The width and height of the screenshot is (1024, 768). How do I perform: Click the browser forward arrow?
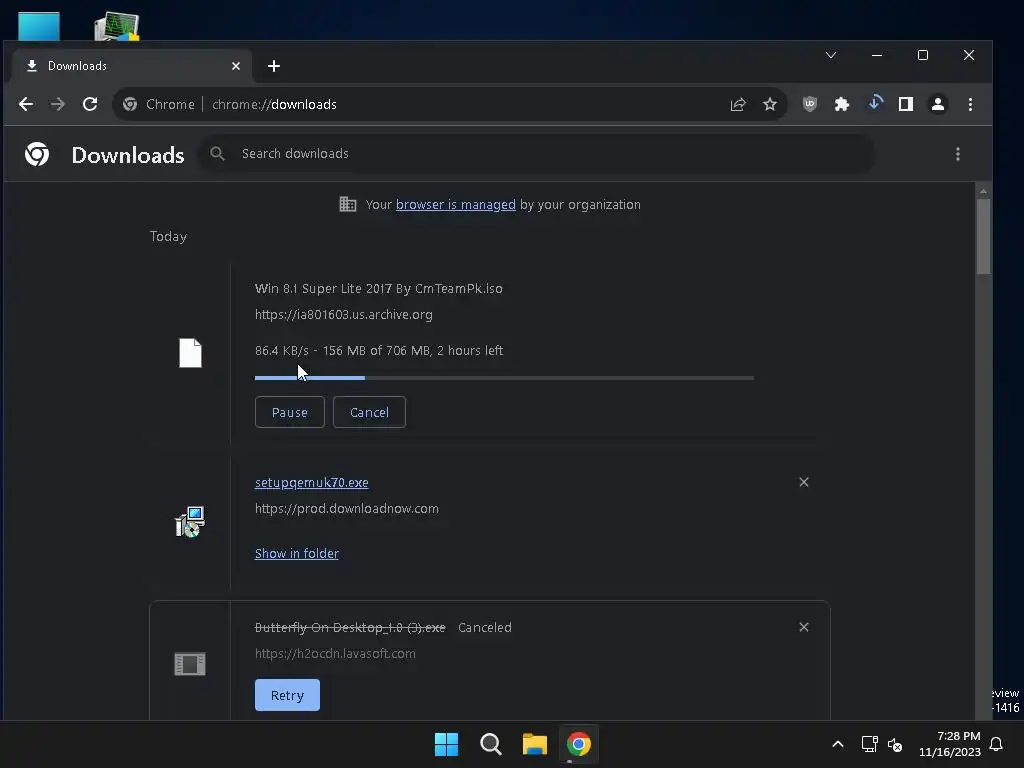pos(58,104)
